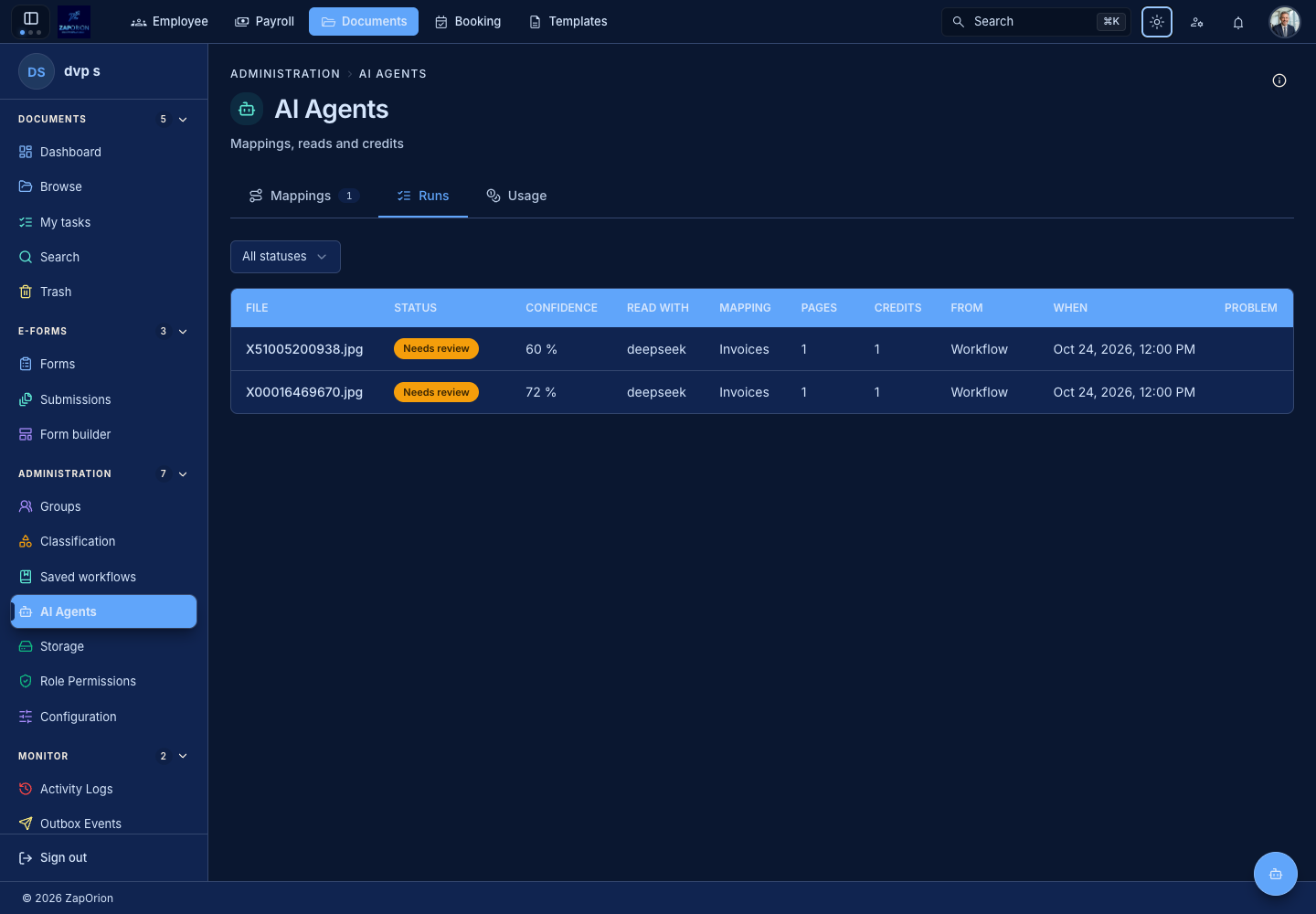This screenshot has height=914, width=1316.
Task: Switch to the Mappings tab
Action: (x=304, y=196)
